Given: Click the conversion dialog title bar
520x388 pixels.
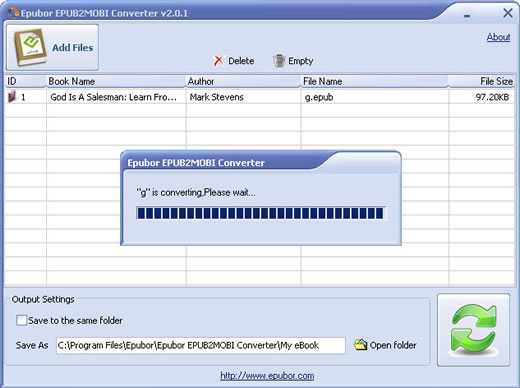Looking at the screenshot, I should (x=261, y=162).
